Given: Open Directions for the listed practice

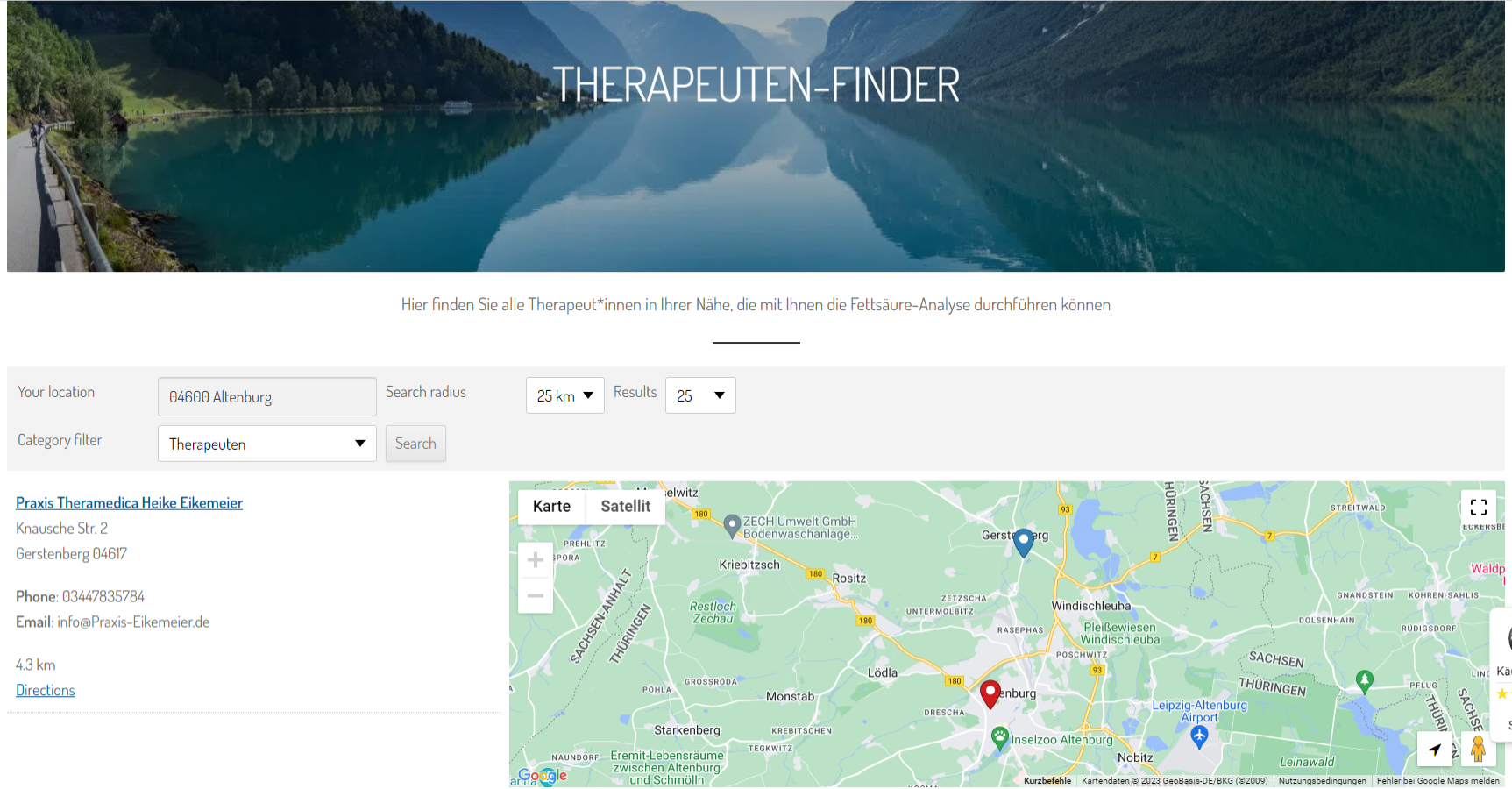Looking at the screenshot, I should click(46, 691).
